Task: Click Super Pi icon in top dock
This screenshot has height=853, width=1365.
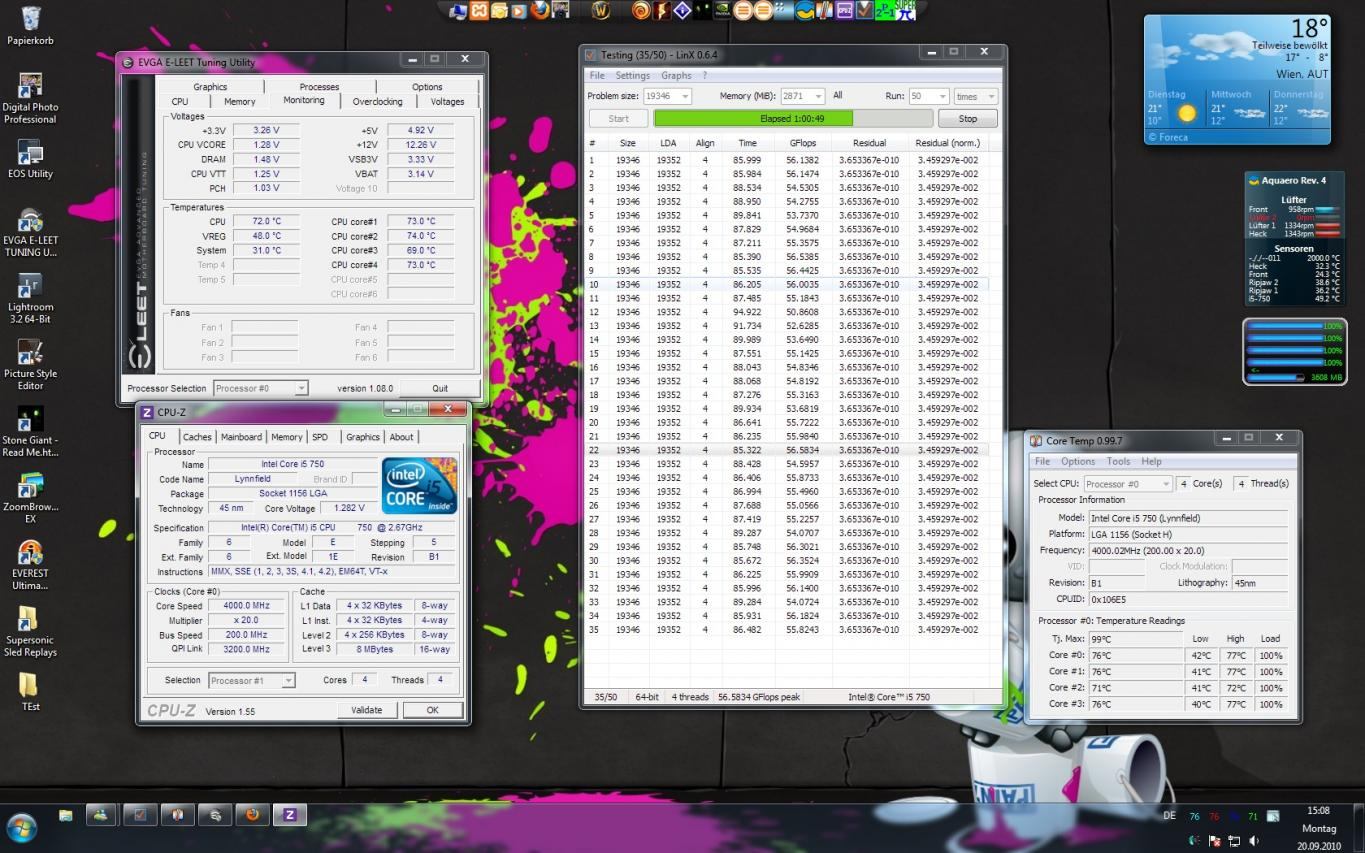Action: [905, 10]
